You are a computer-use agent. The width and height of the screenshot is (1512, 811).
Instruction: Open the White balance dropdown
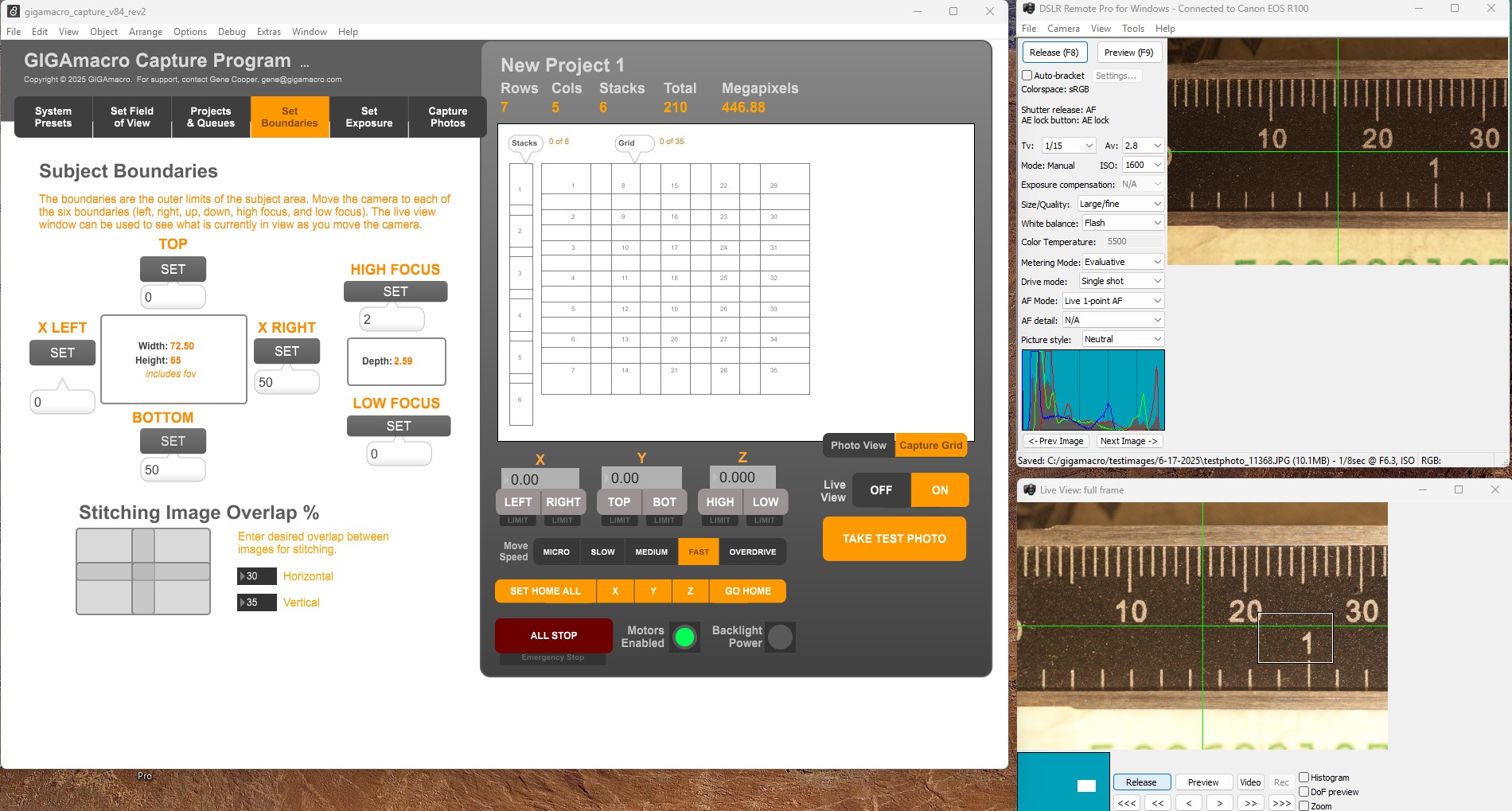coord(1123,223)
